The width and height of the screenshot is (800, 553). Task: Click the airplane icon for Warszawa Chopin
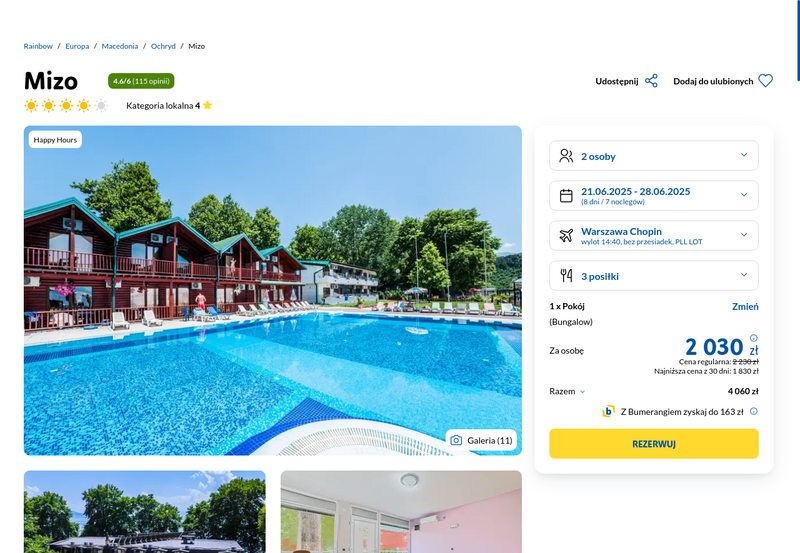[x=566, y=236]
